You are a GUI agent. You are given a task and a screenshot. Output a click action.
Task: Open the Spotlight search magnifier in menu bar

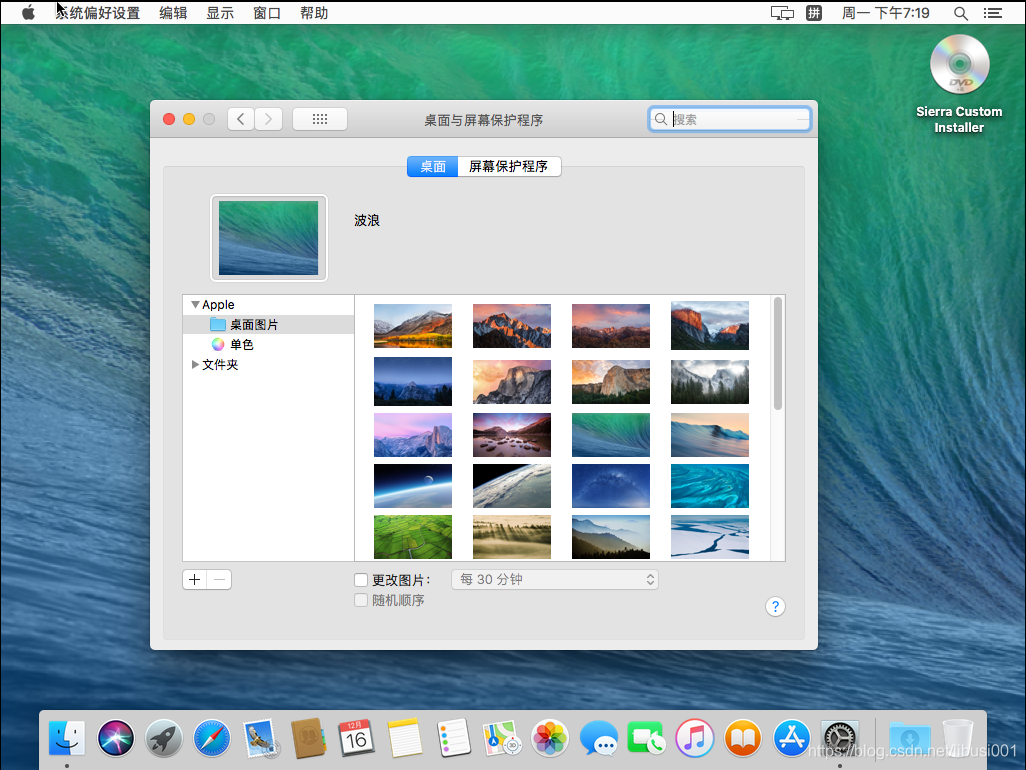[x=960, y=13]
